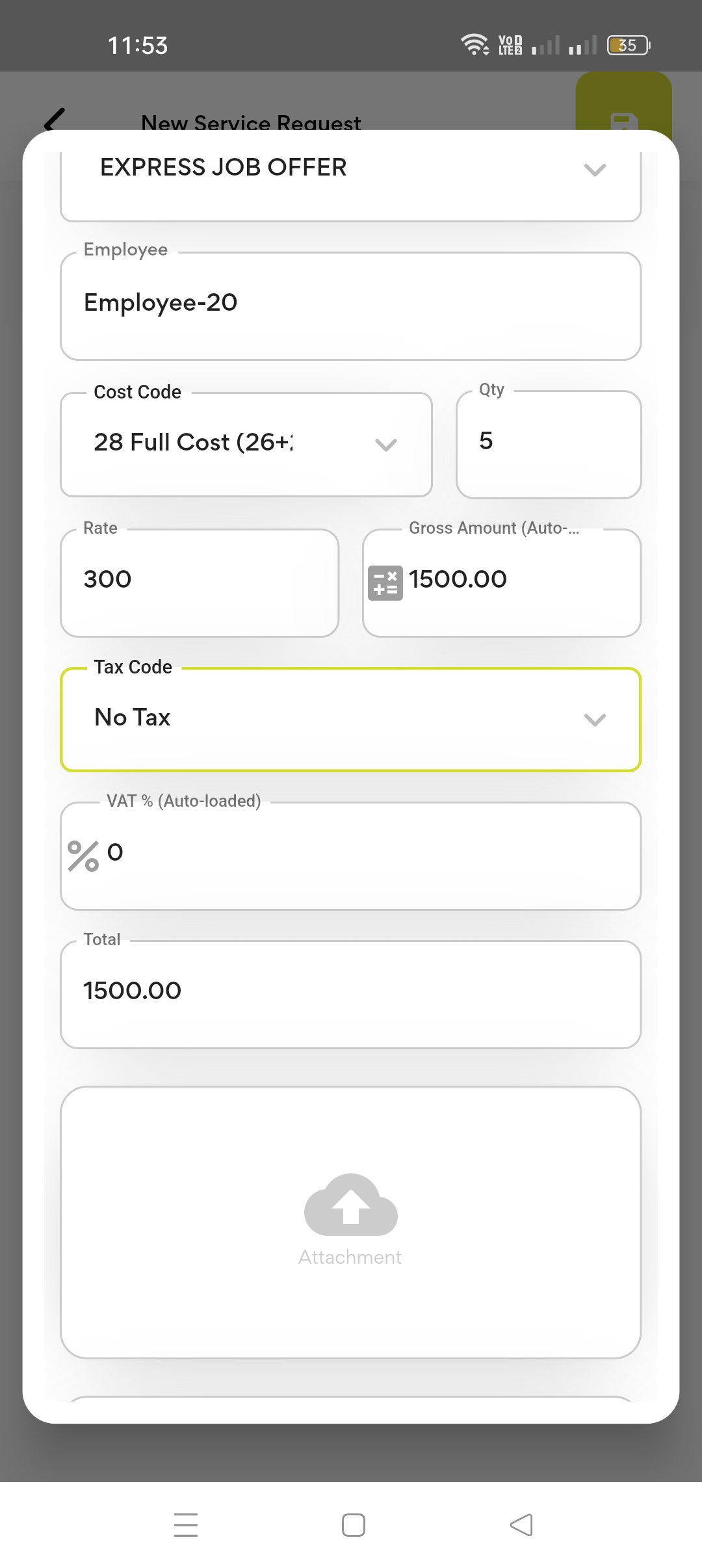This screenshot has width=702, height=1568.
Task: Tap the Attachment label text
Action: [350, 1257]
